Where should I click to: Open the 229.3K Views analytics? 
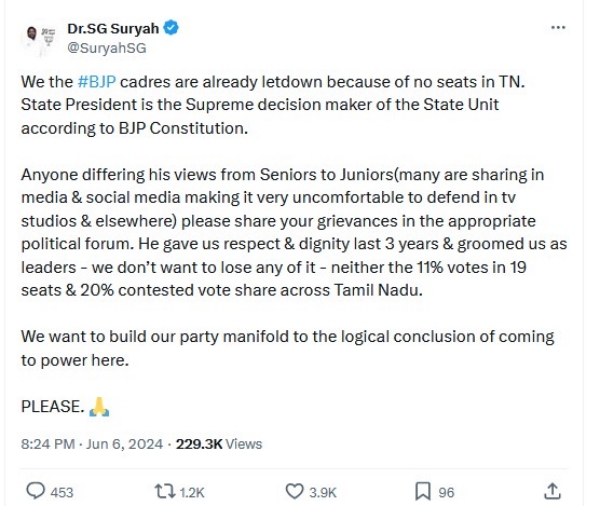218,443
